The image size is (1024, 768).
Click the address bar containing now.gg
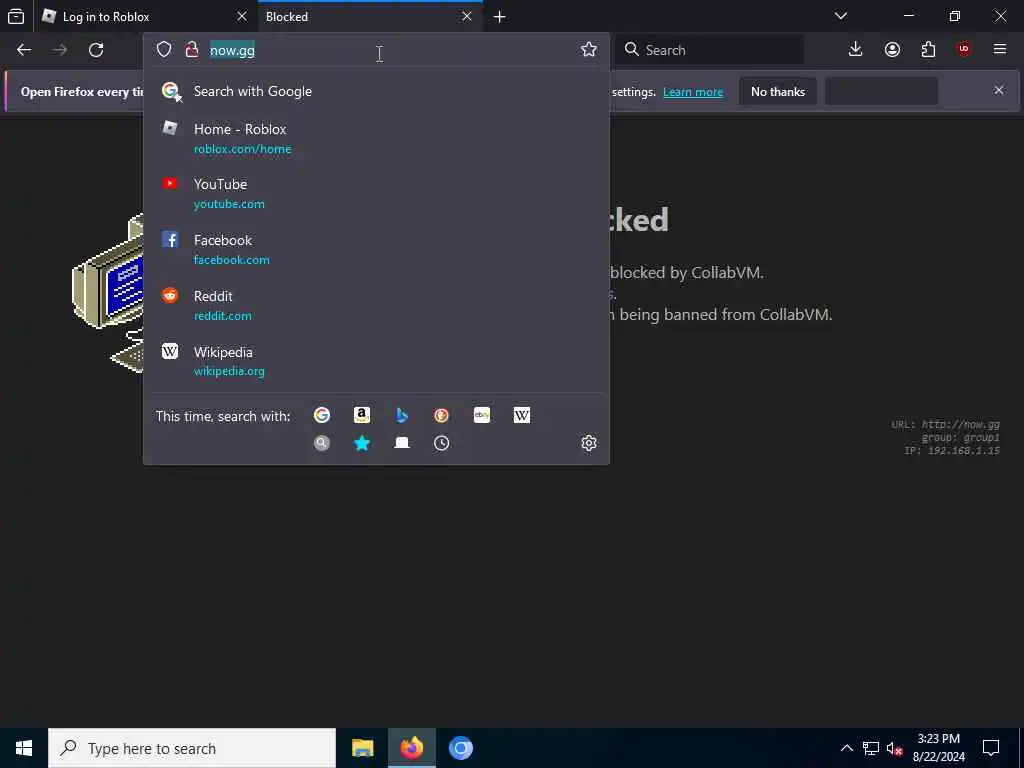(376, 50)
